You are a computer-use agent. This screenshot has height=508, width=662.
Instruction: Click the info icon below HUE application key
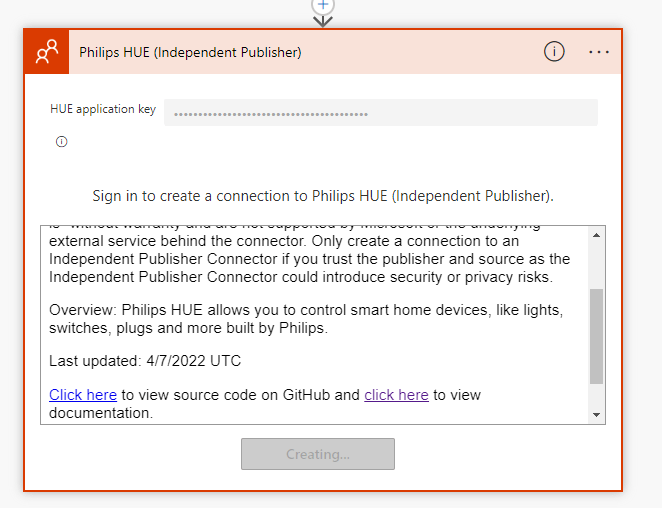coord(61,142)
